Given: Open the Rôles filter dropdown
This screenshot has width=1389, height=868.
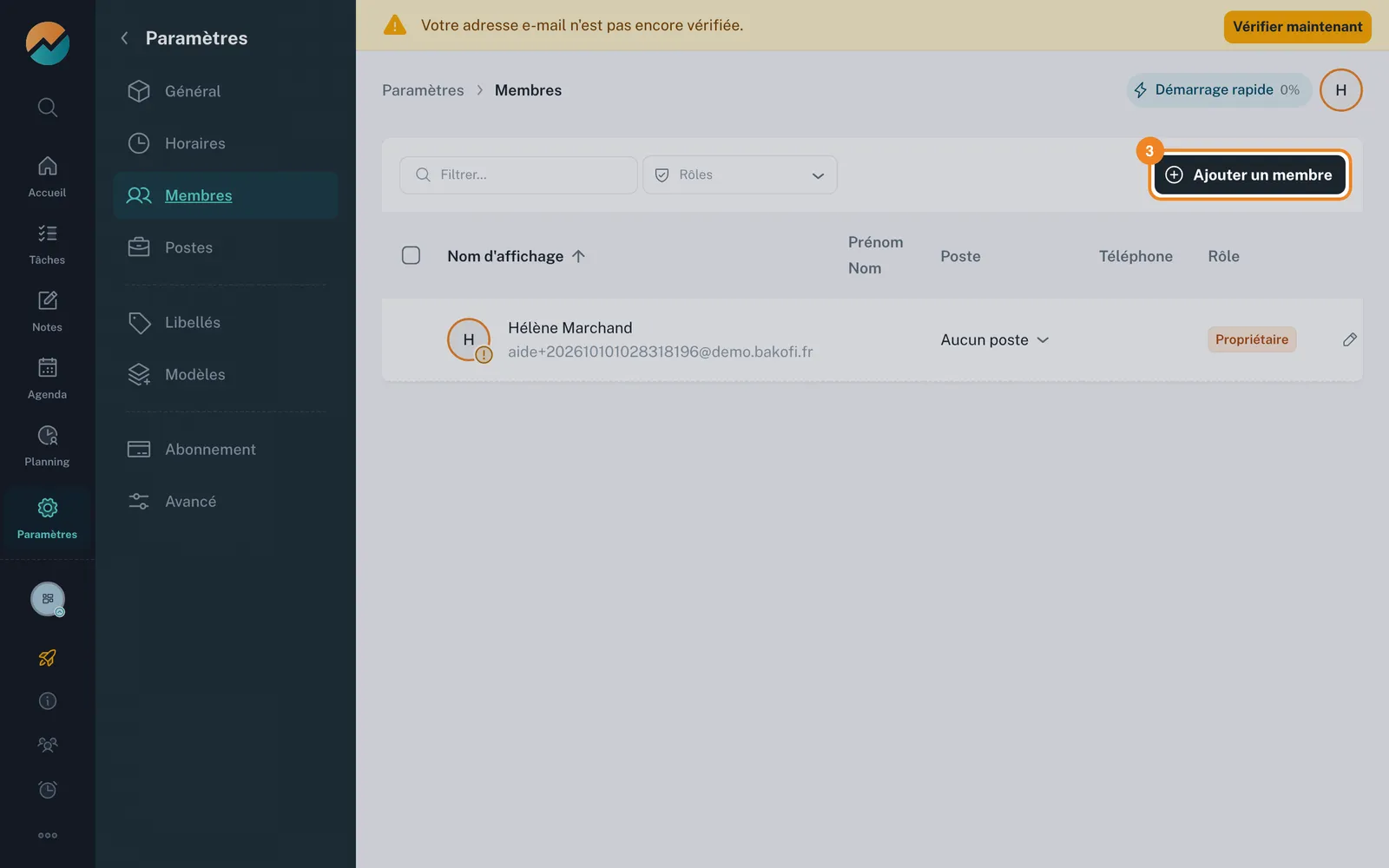Looking at the screenshot, I should (x=740, y=174).
